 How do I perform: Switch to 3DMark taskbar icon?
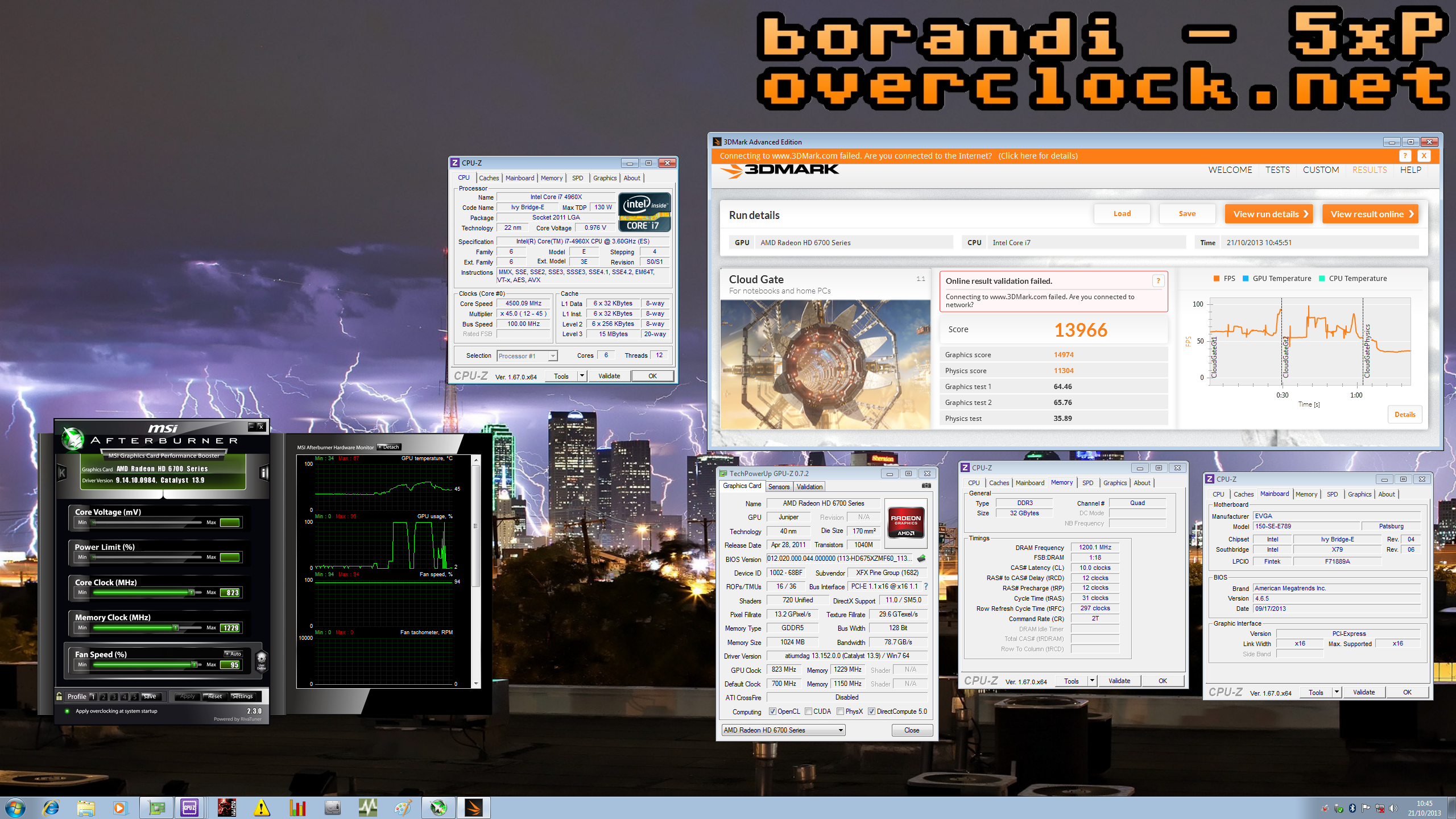[473, 808]
